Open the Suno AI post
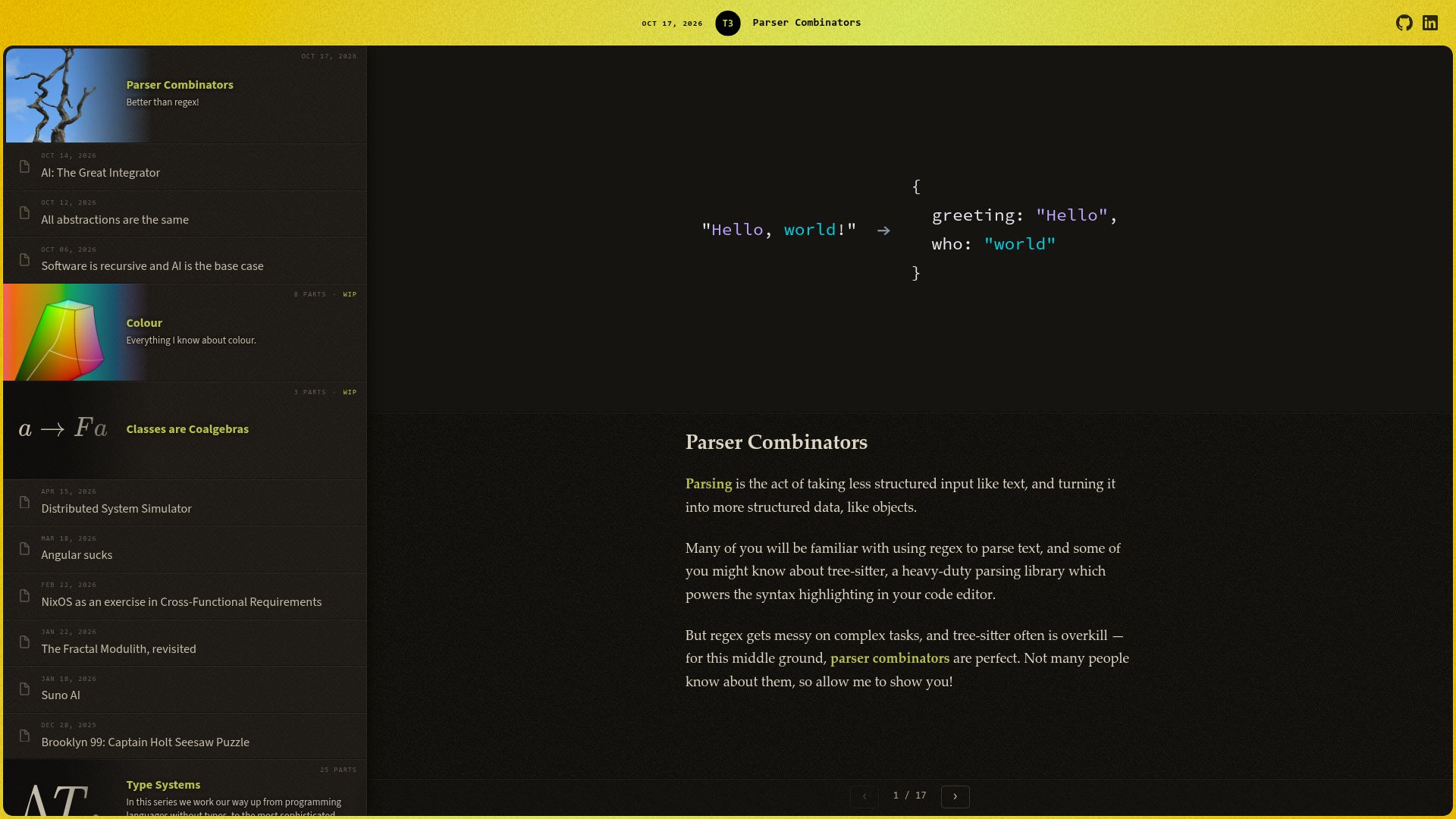 pyautogui.click(x=61, y=695)
